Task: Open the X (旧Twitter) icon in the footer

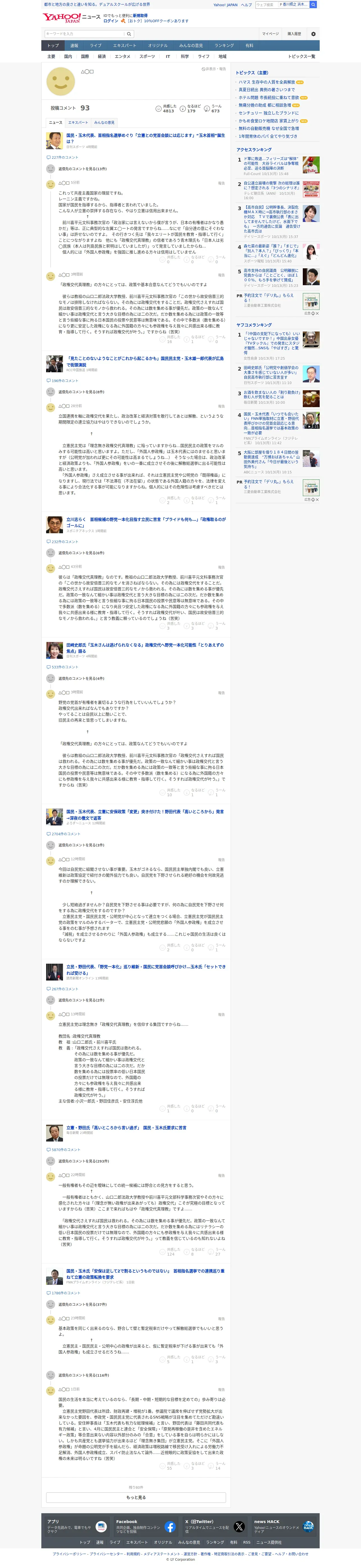Action: tap(239, 1527)
